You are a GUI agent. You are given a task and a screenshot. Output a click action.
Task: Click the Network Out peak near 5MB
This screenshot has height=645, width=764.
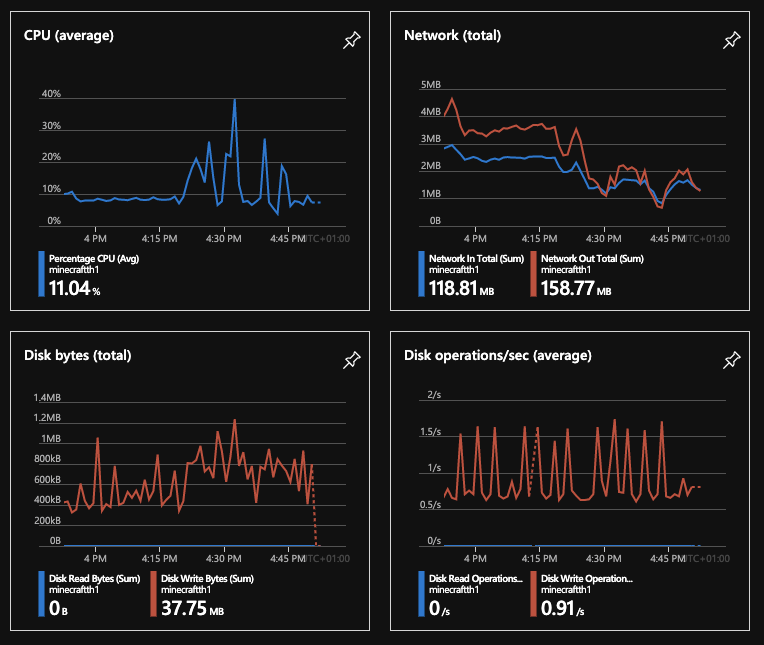tap(452, 99)
